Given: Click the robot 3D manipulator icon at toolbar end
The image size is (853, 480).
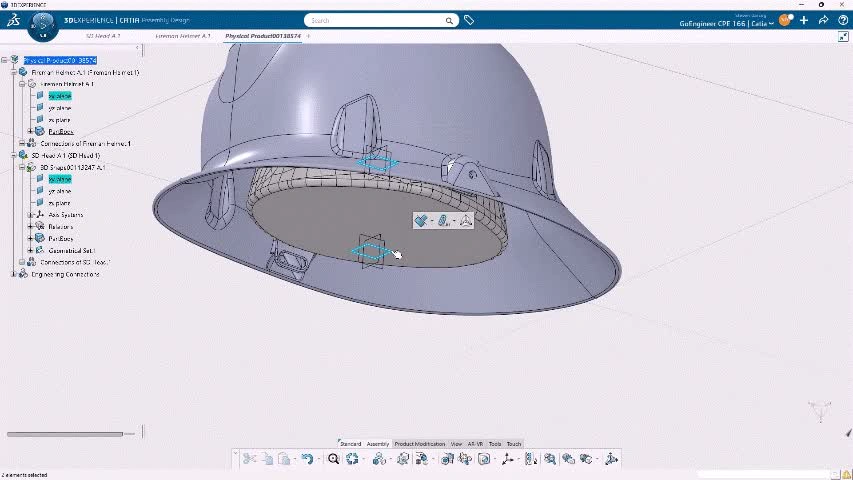Looking at the screenshot, I should [611, 459].
